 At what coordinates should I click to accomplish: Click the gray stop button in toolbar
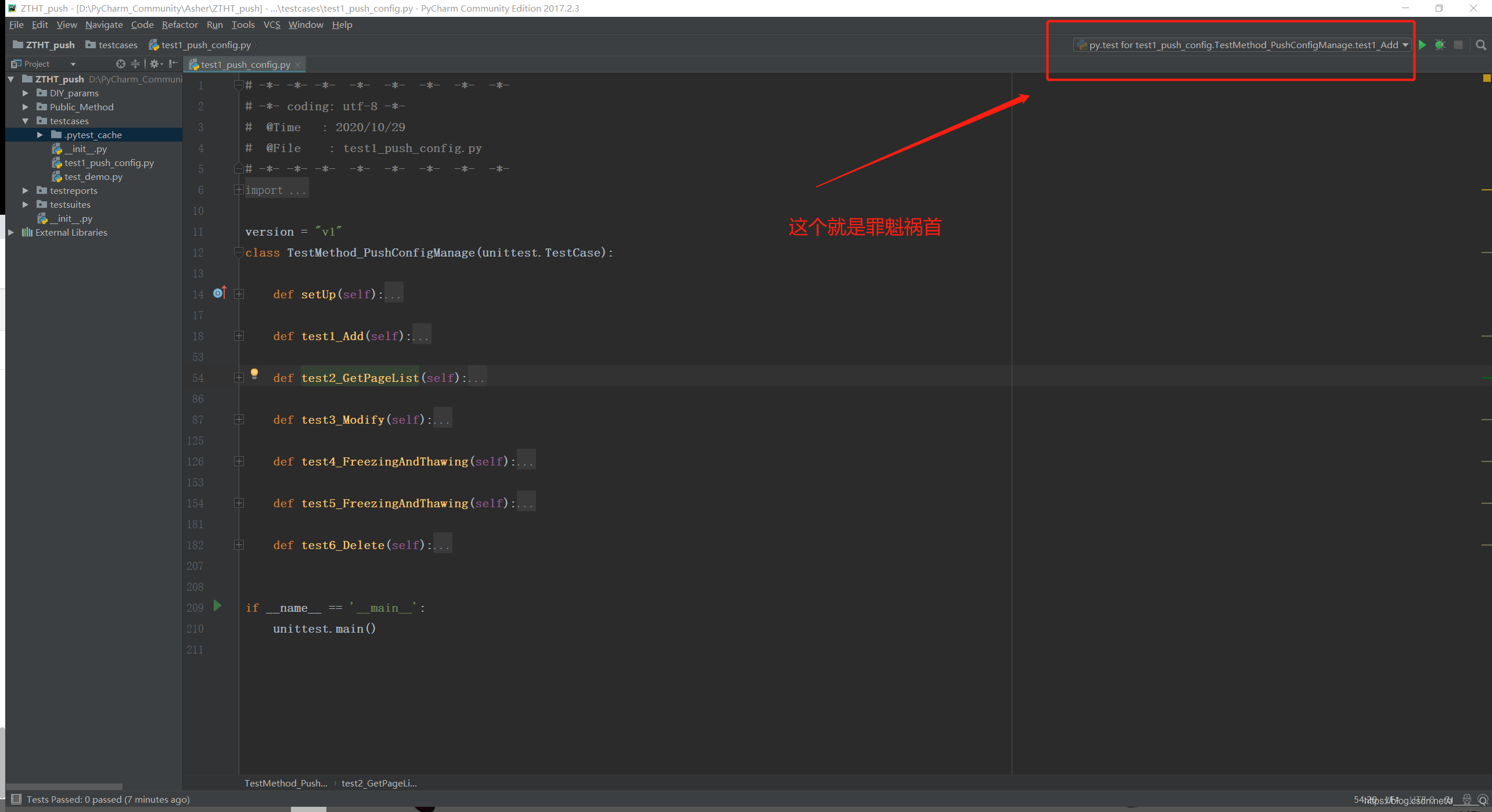pyautogui.click(x=1458, y=45)
